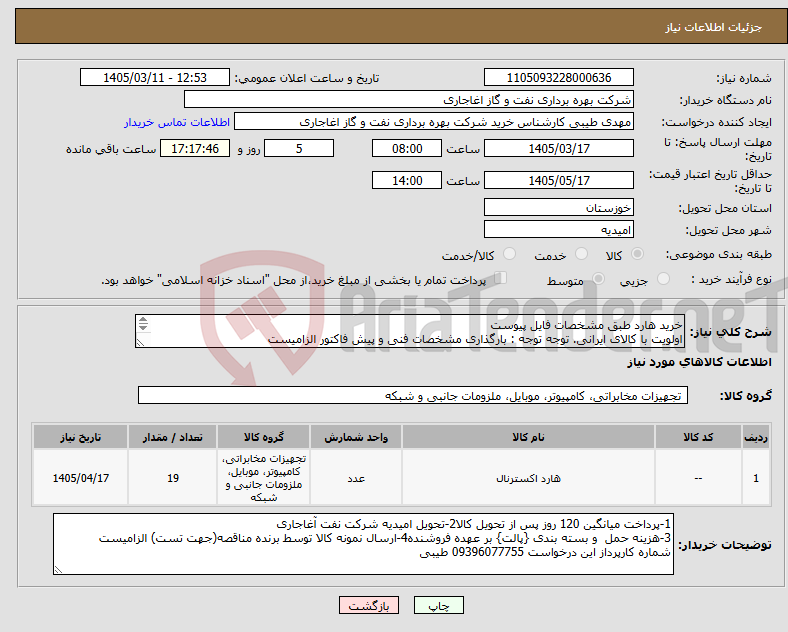Select the کالا radio button

pos(637,254)
